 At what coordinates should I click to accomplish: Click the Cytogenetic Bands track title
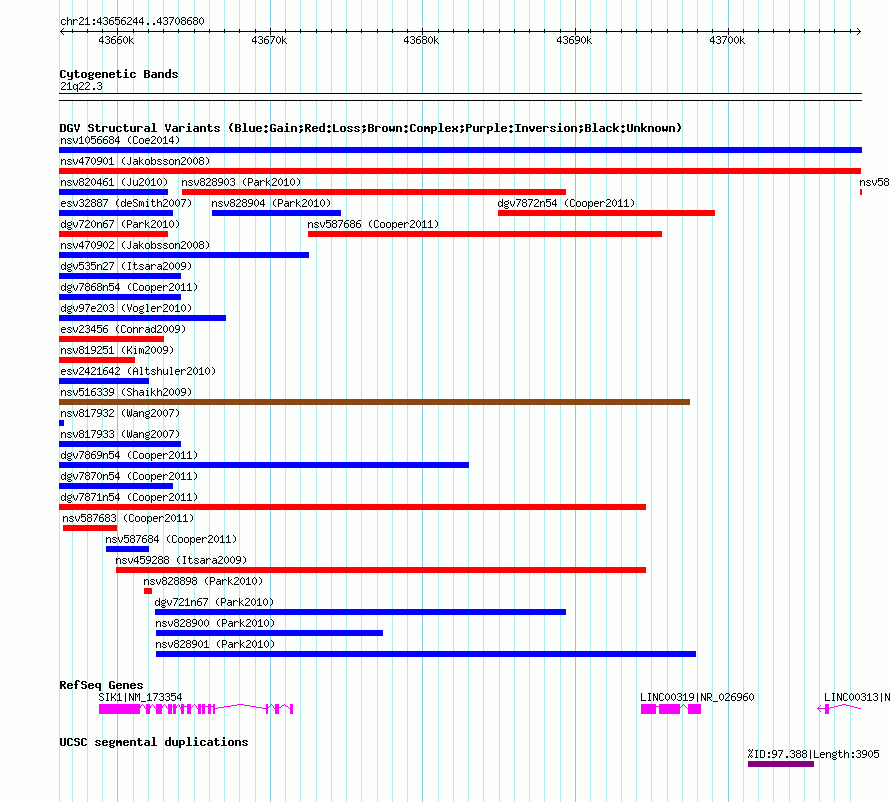click(x=119, y=74)
